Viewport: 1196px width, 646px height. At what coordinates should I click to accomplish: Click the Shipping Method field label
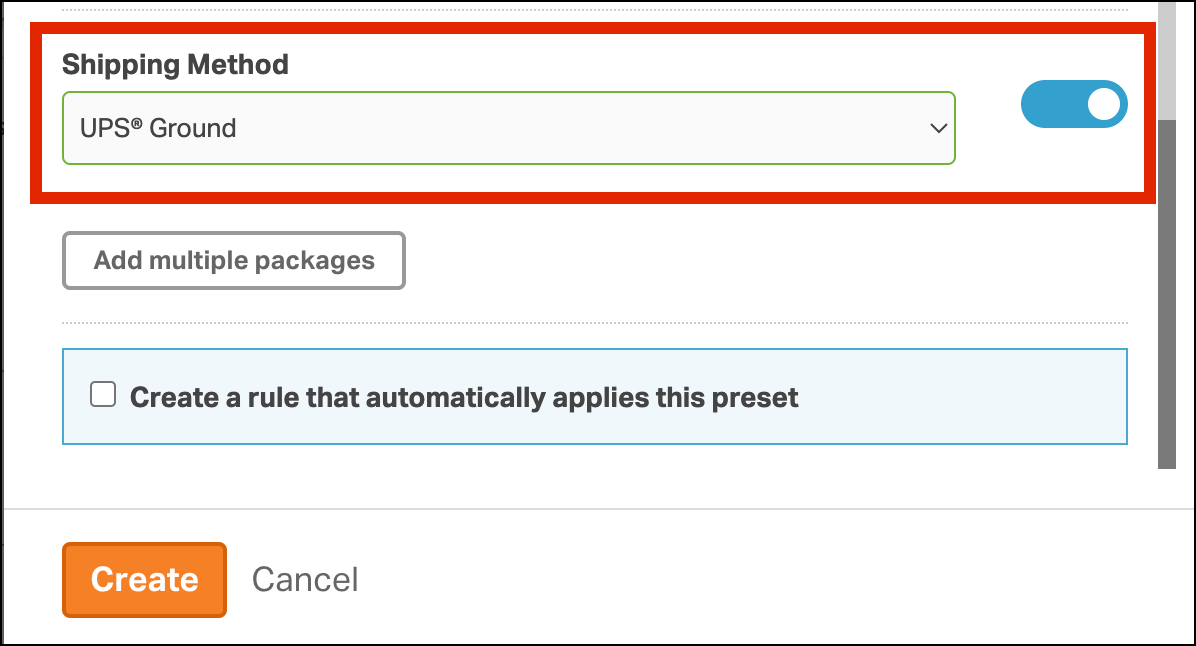175,65
